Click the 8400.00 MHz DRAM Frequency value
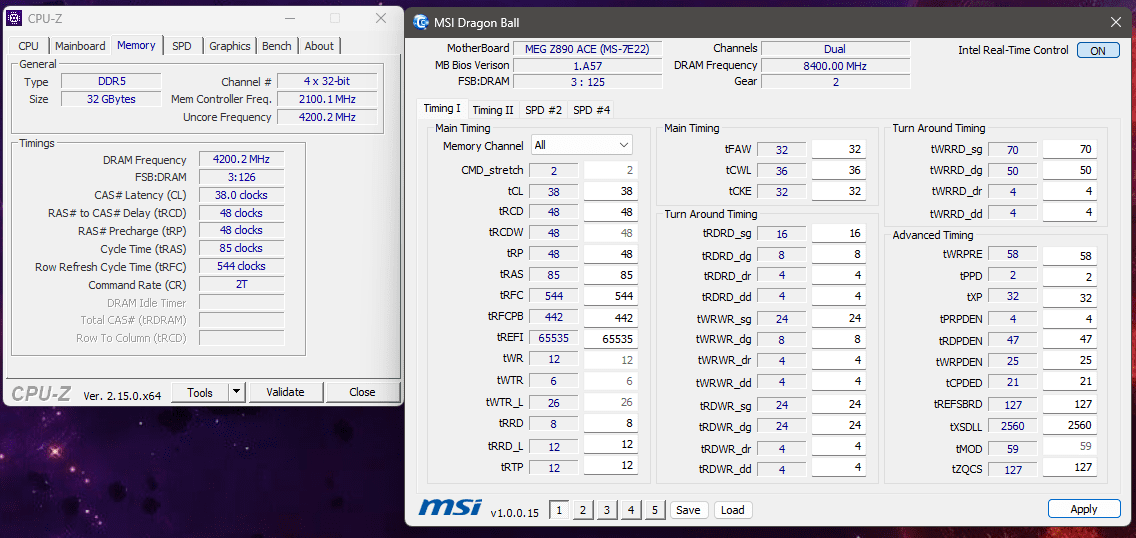Viewport: 1136px width, 538px height. (x=835, y=65)
